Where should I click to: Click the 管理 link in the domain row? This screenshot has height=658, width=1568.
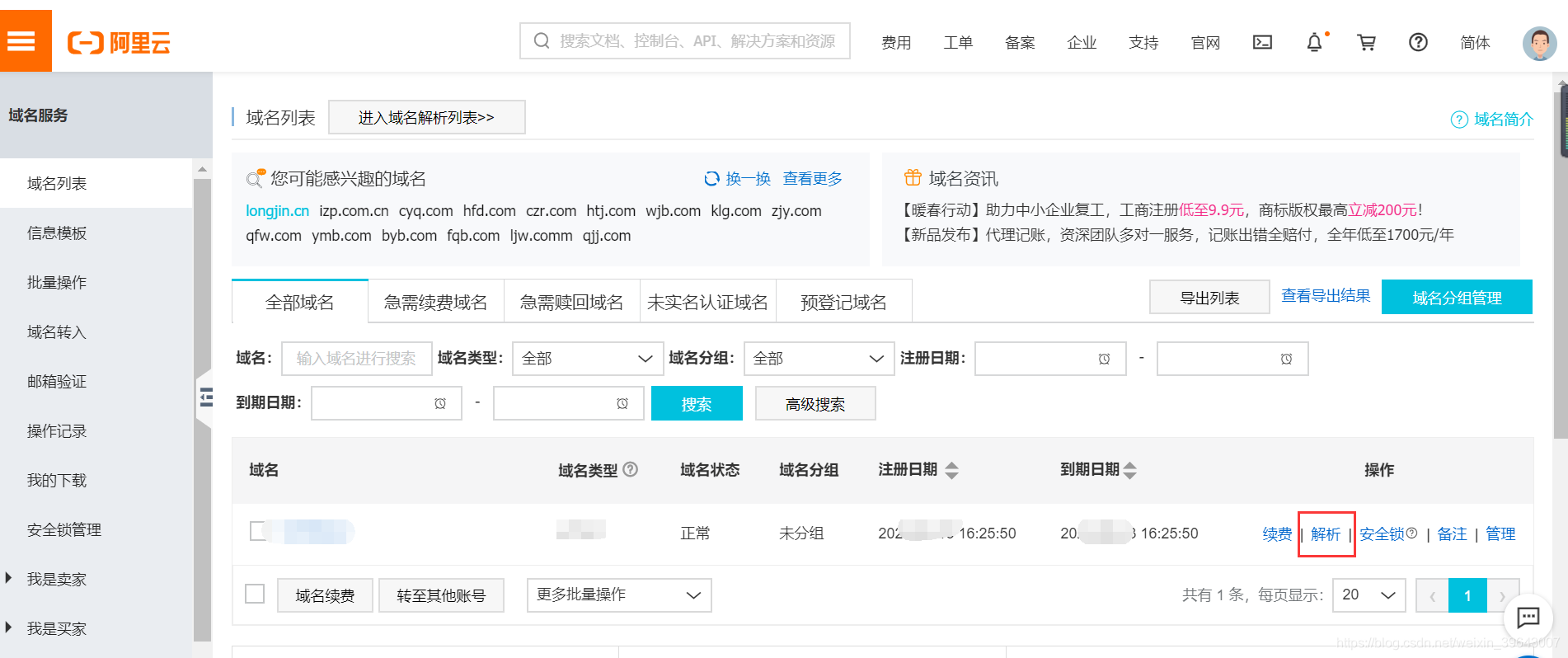pos(1500,533)
